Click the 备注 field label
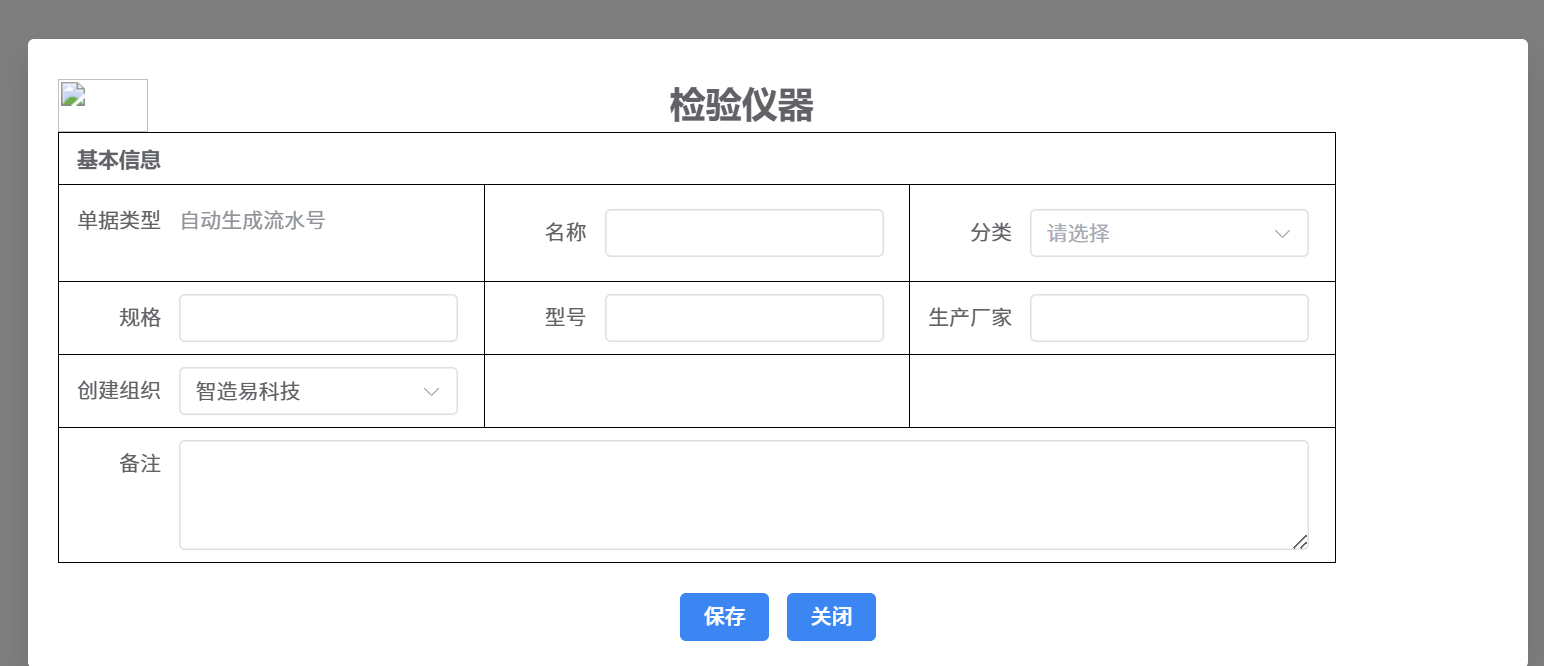Screen dimensions: 1544x666 coord(140,464)
